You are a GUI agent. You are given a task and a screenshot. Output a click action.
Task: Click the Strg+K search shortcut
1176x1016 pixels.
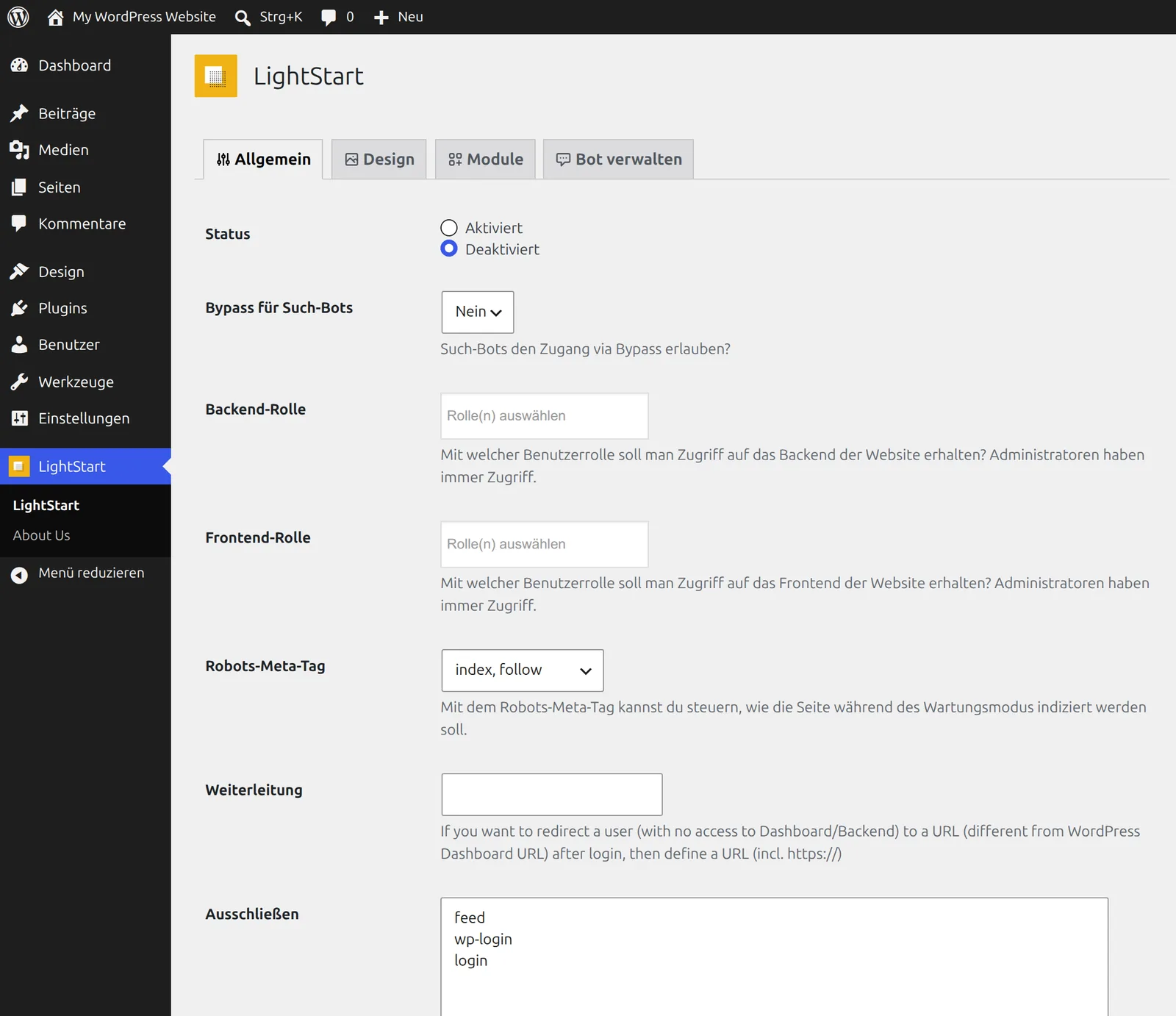[281, 17]
